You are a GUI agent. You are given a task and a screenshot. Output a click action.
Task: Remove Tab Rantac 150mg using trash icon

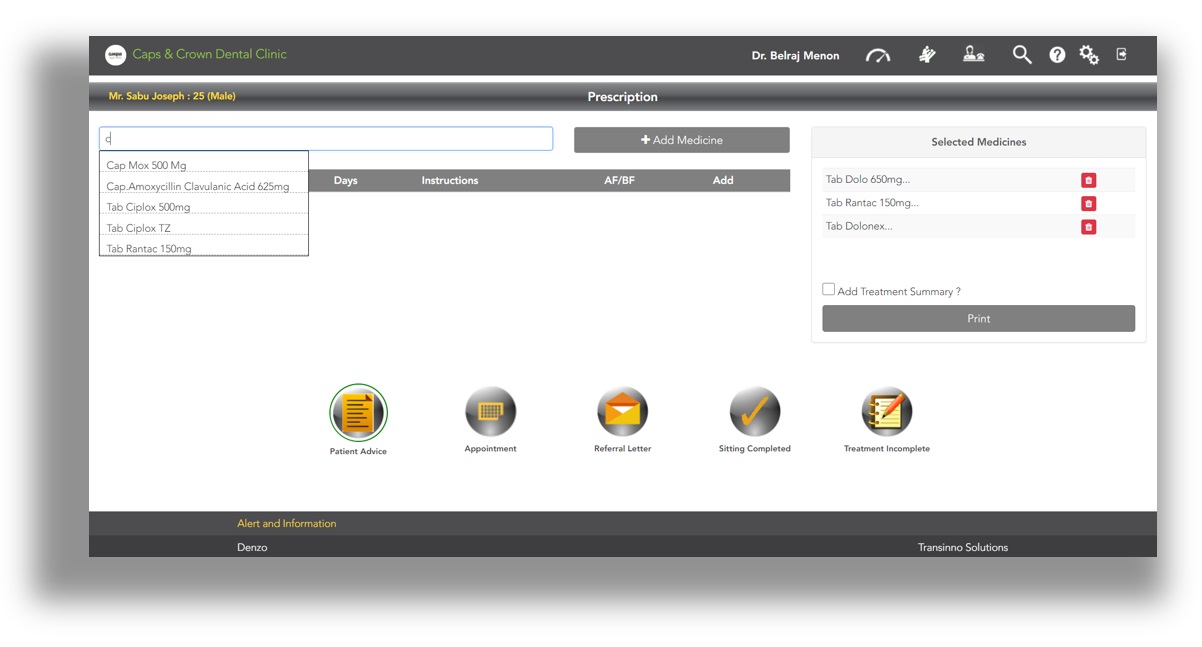tap(1088, 203)
